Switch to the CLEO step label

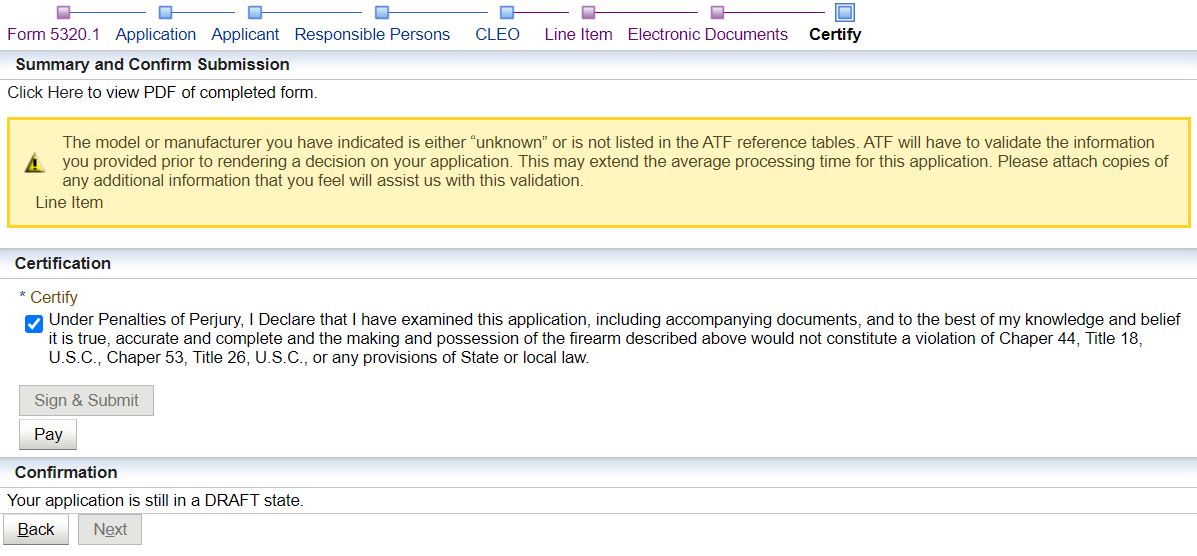coord(497,34)
